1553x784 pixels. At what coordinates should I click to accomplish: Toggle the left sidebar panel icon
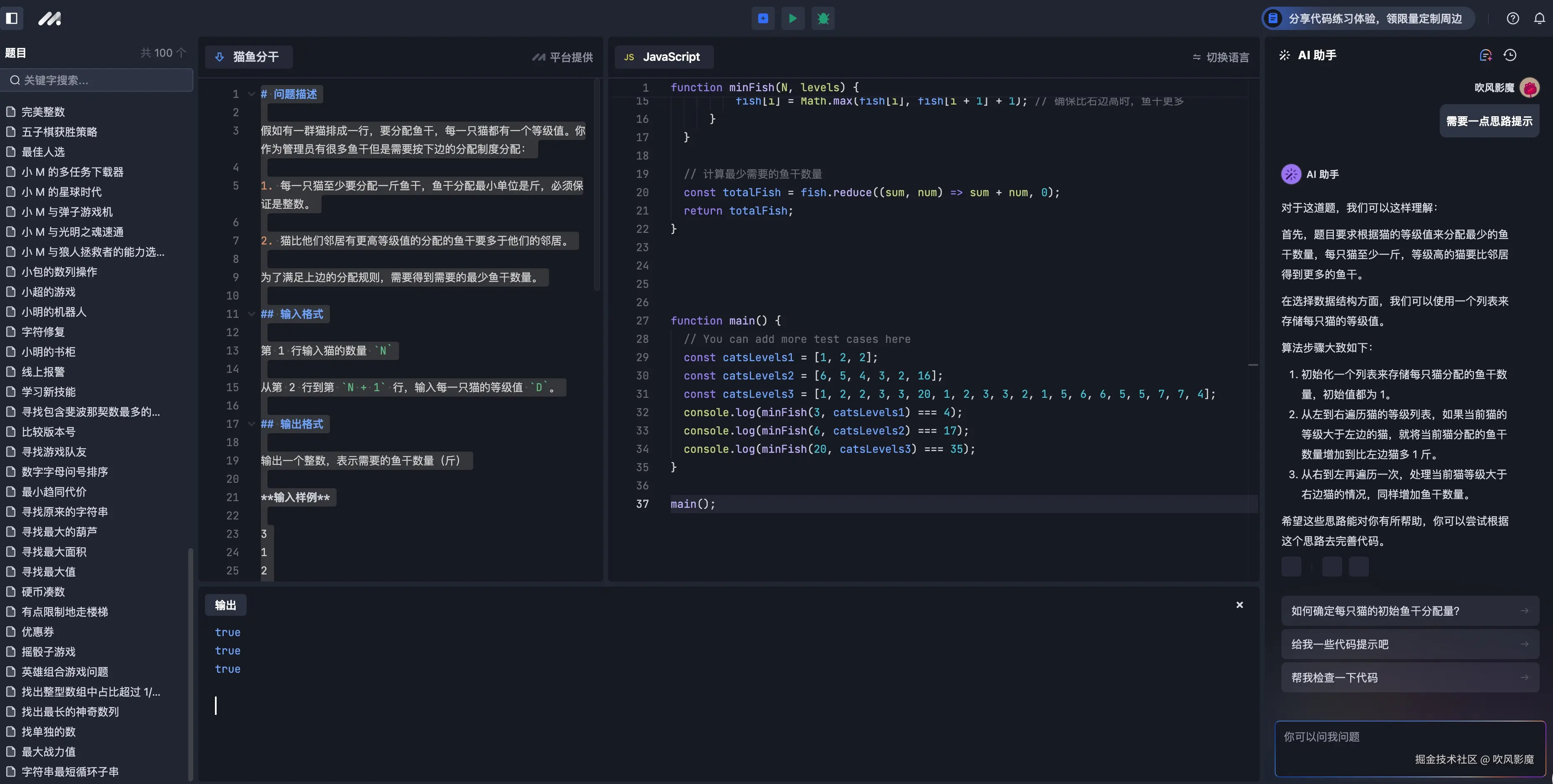pyautogui.click(x=11, y=18)
